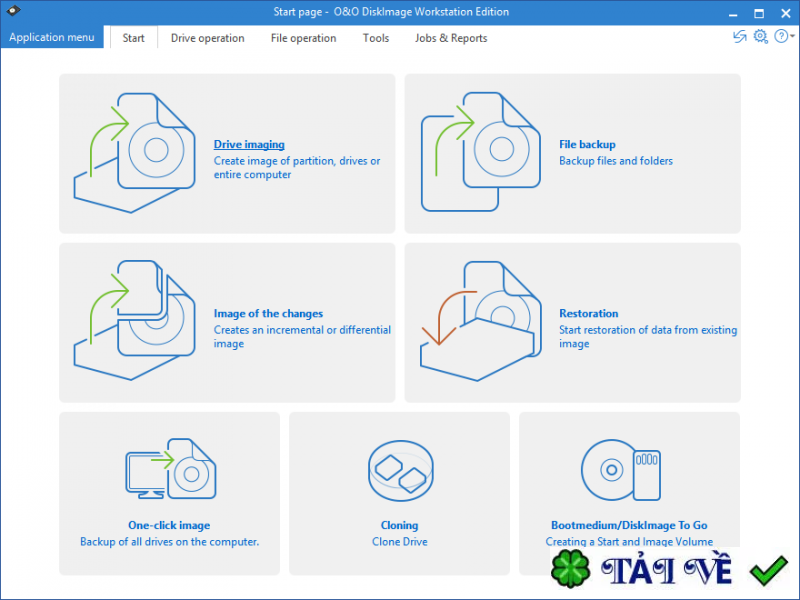Screen dimensions: 800x600
Task: Click the File backup heading link
Action: 587,144
